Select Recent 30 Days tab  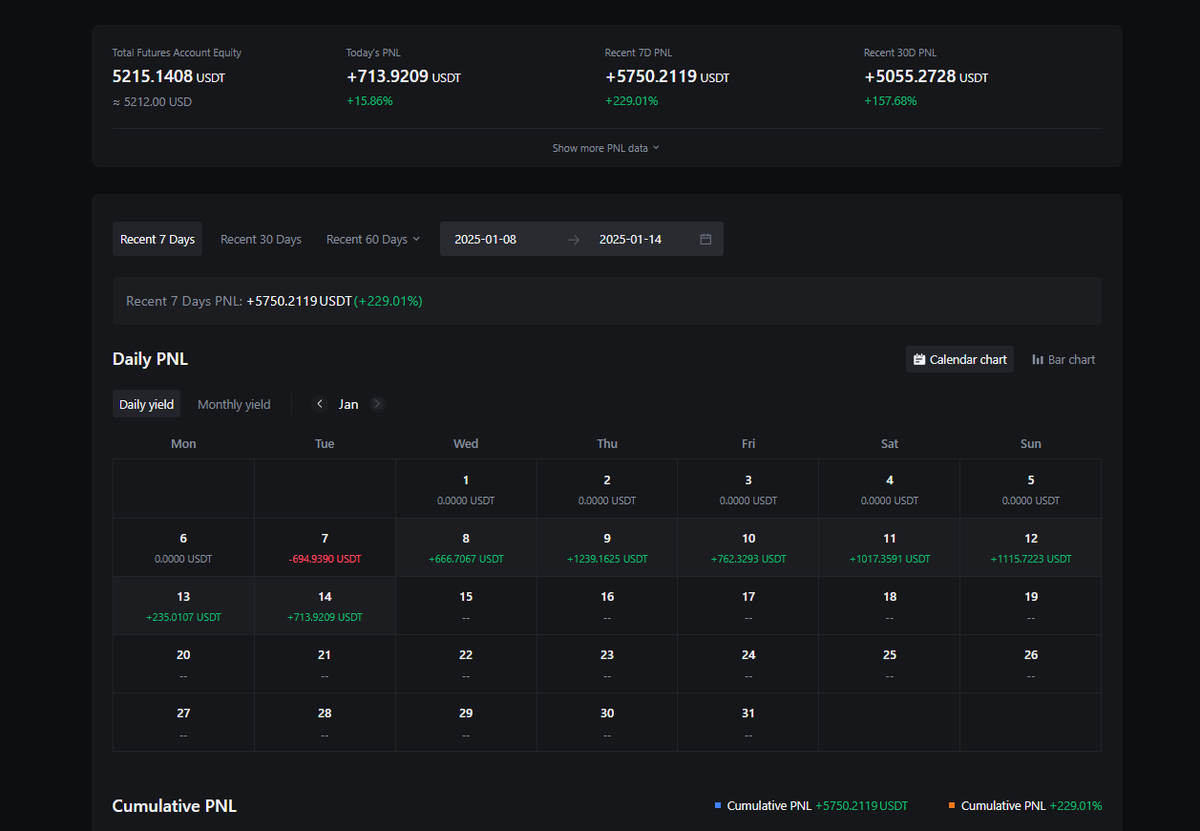[261, 239]
